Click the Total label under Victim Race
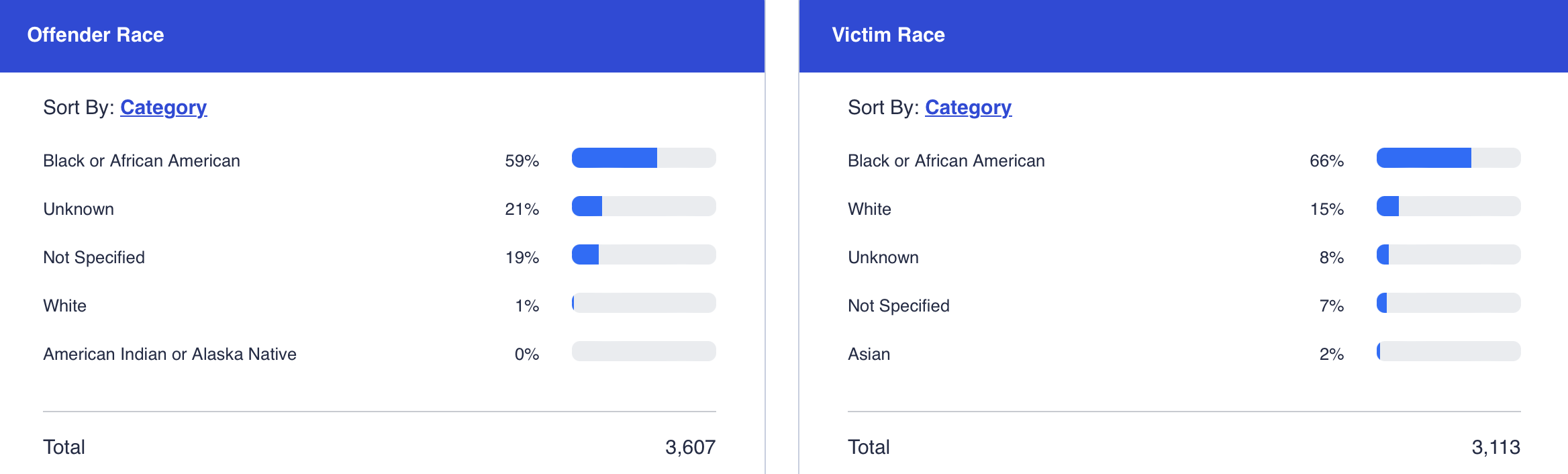Screen dimensions: 1568x474 coord(869,447)
